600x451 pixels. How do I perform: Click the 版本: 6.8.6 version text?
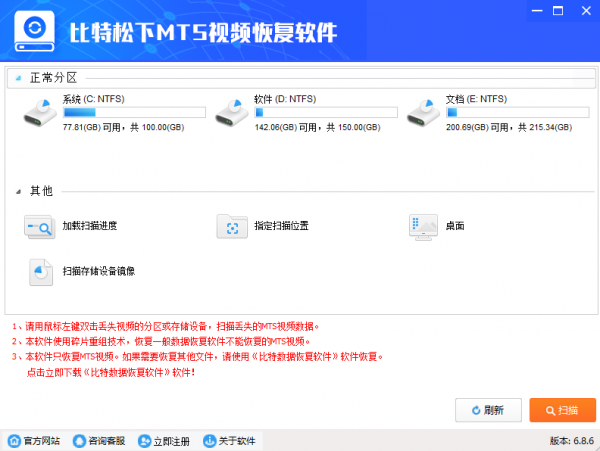[x=572, y=441]
